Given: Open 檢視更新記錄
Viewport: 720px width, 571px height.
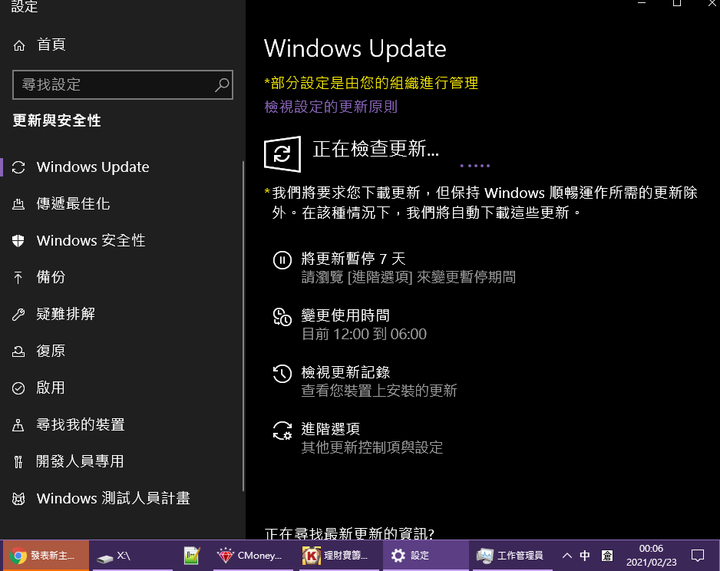Looking at the screenshot, I should (x=345, y=372).
